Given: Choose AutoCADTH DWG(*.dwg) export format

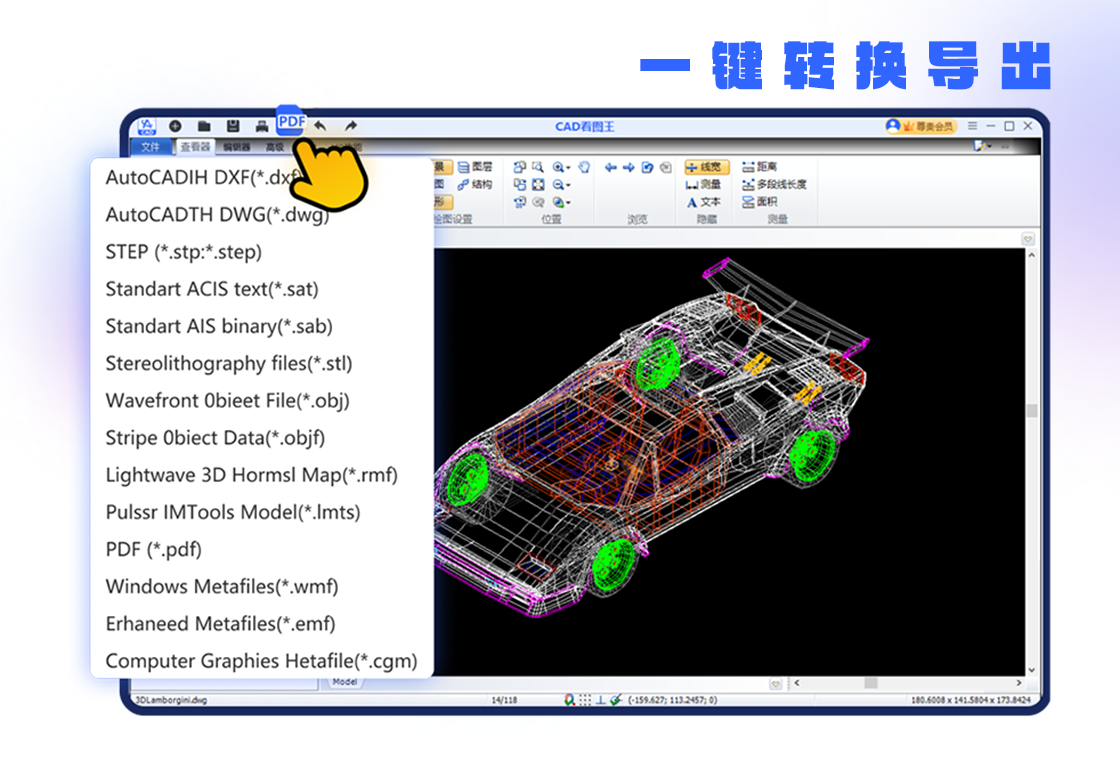Looking at the screenshot, I should (217, 214).
